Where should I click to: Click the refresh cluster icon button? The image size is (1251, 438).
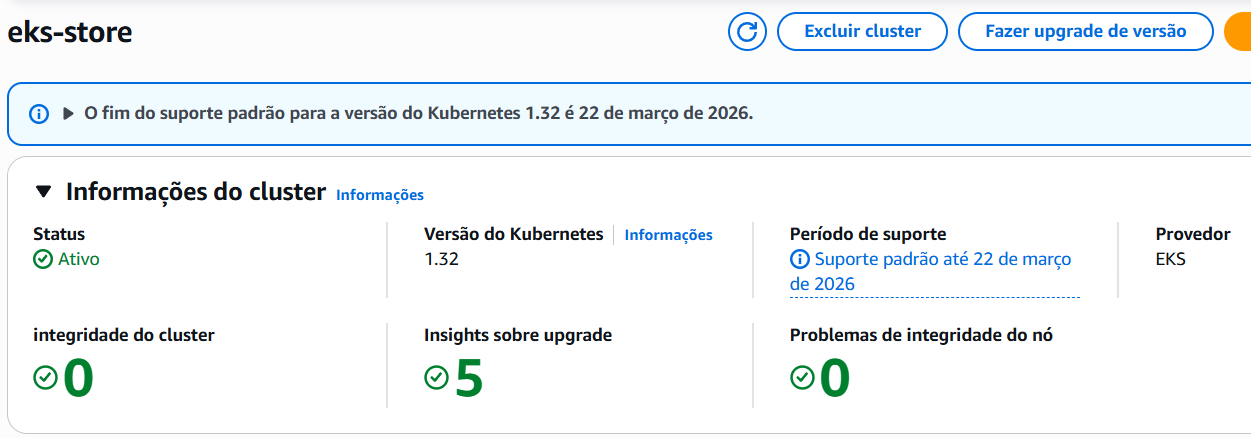[x=746, y=31]
